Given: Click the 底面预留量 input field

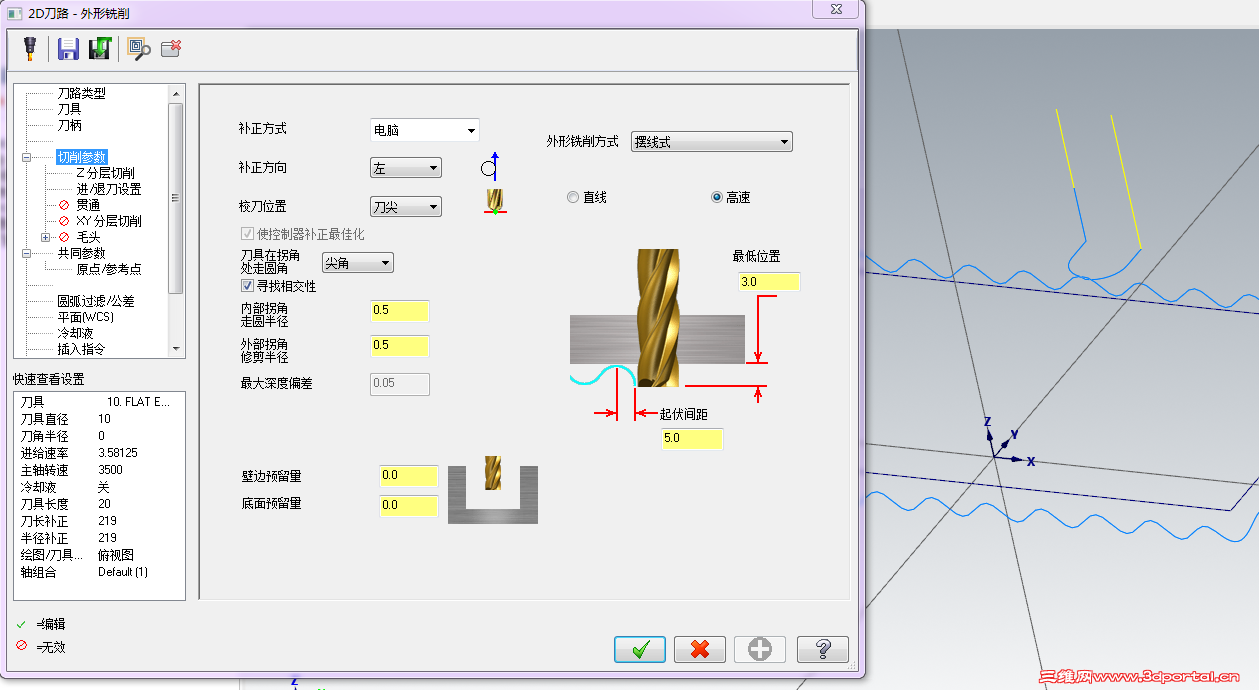Looking at the screenshot, I should click(x=408, y=505).
